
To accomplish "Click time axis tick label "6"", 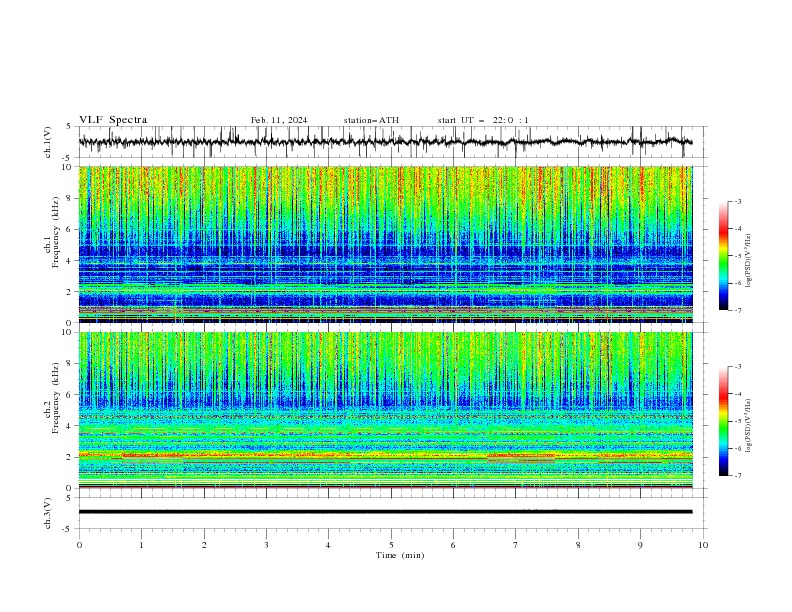I will point(453,545).
